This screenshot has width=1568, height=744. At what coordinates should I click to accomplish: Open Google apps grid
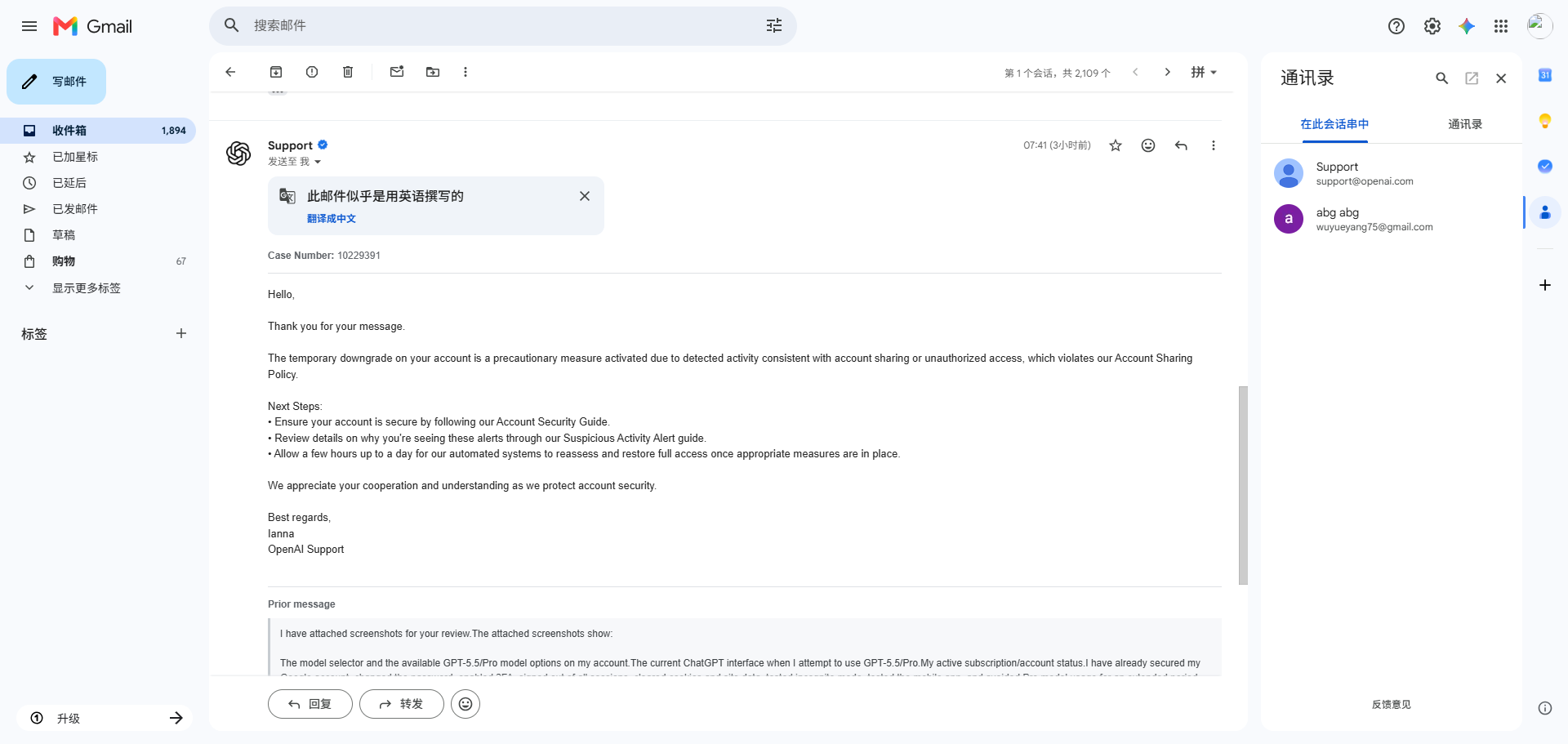pyautogui.click(x=1501, y=26)
